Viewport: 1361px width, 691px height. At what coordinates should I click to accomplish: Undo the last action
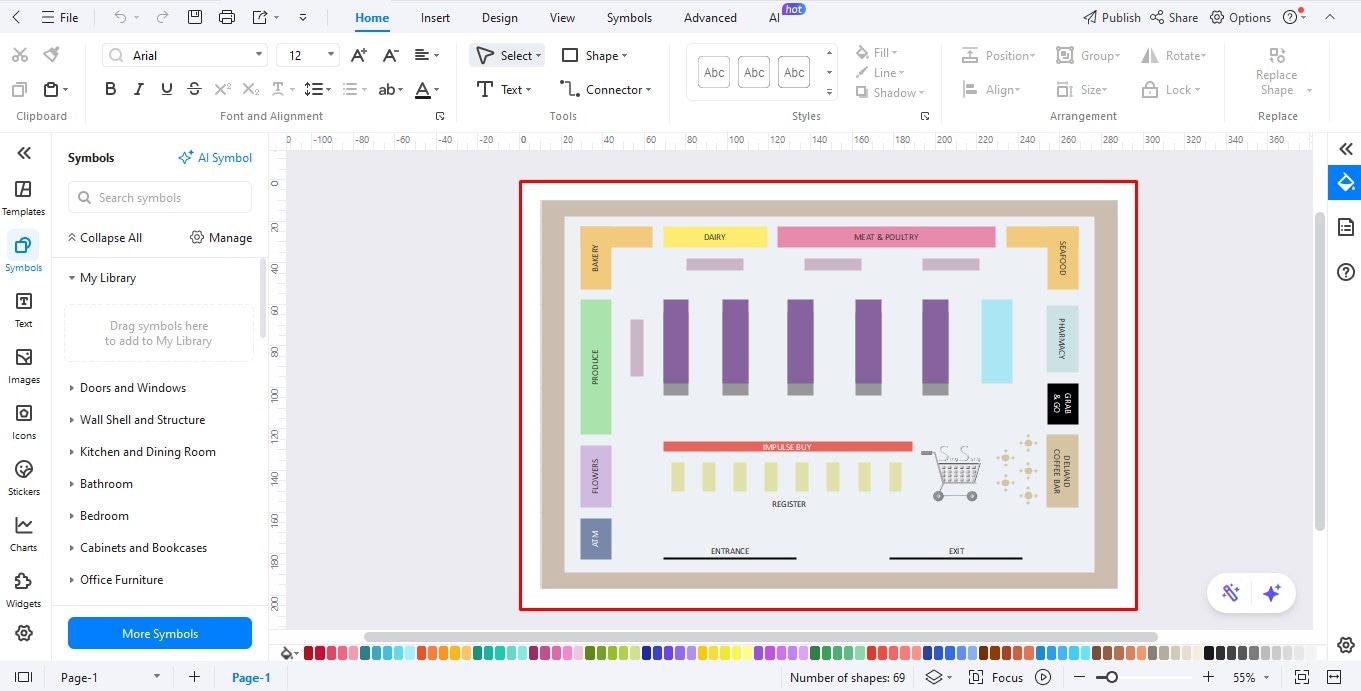click(121, 17)
